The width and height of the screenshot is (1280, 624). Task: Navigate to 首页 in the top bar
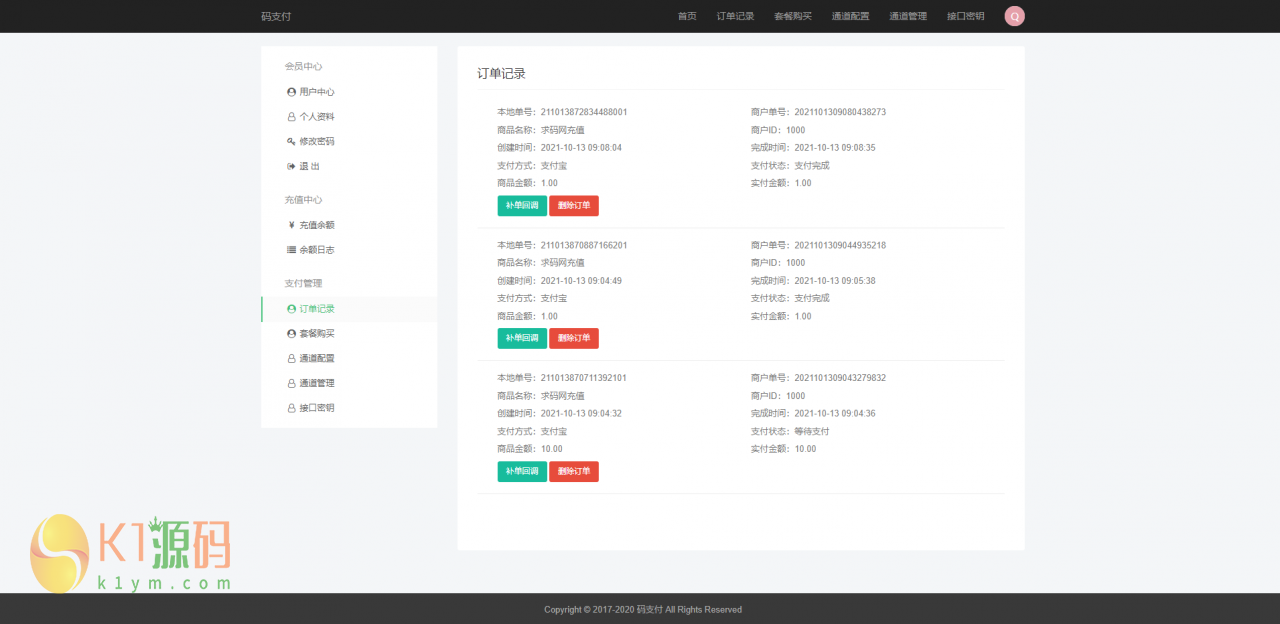point(687,16)
